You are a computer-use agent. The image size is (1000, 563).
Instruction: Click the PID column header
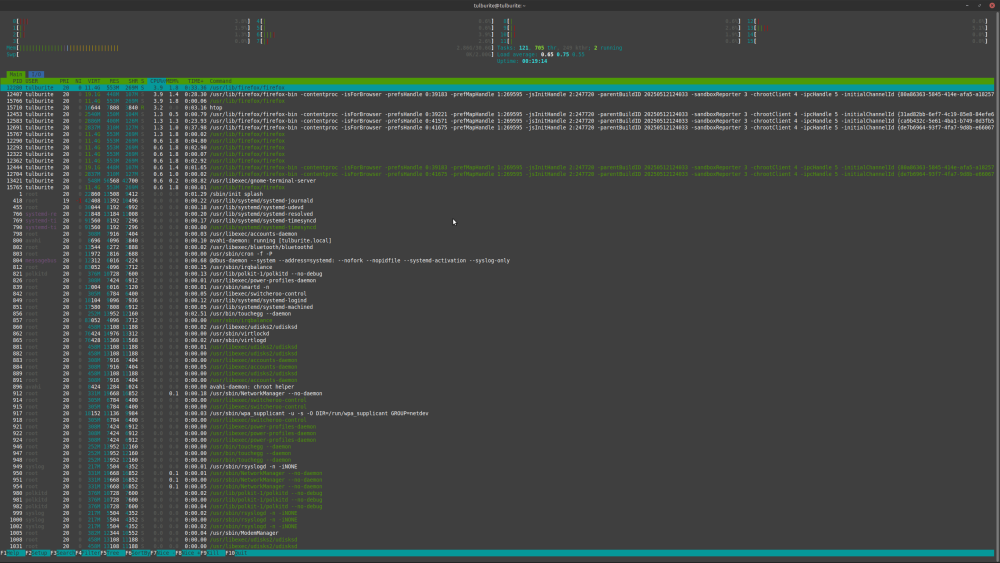pos(17,81)
